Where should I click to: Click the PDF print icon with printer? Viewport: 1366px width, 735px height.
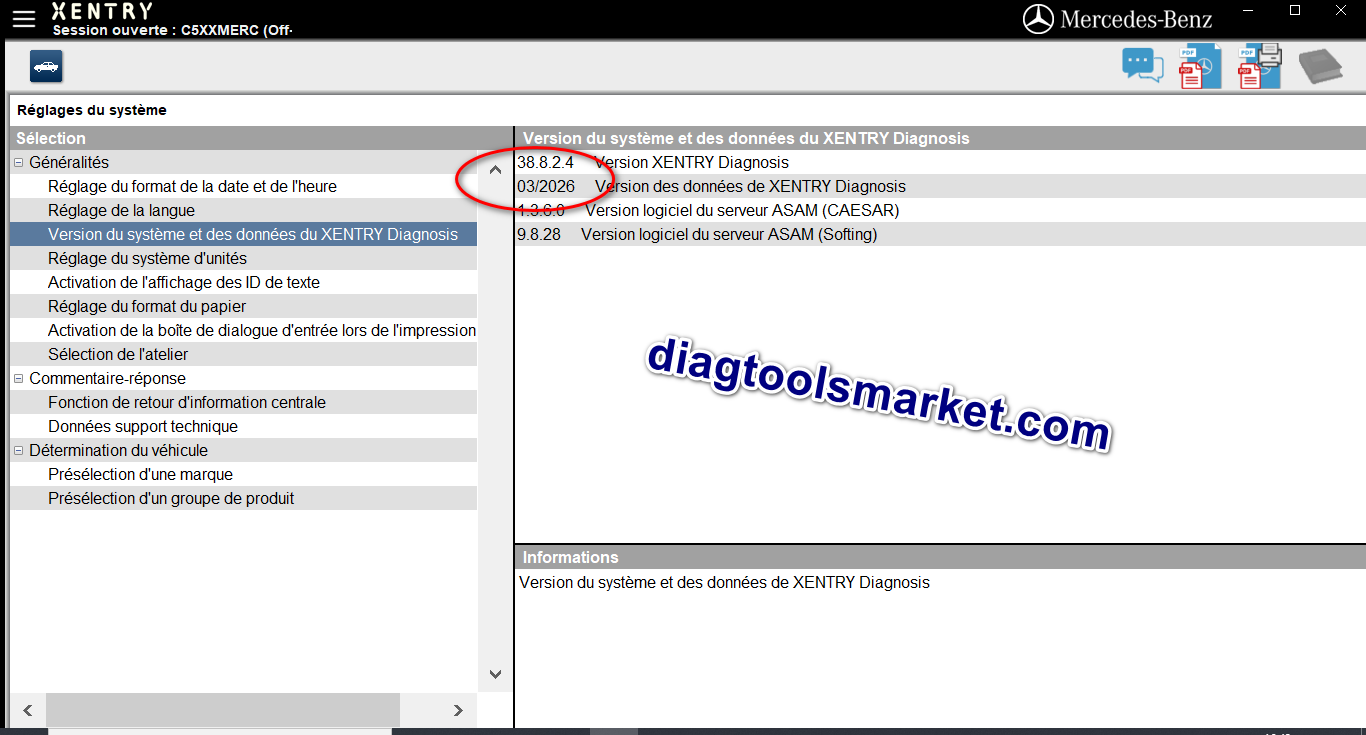click(x=1259, y=67)
